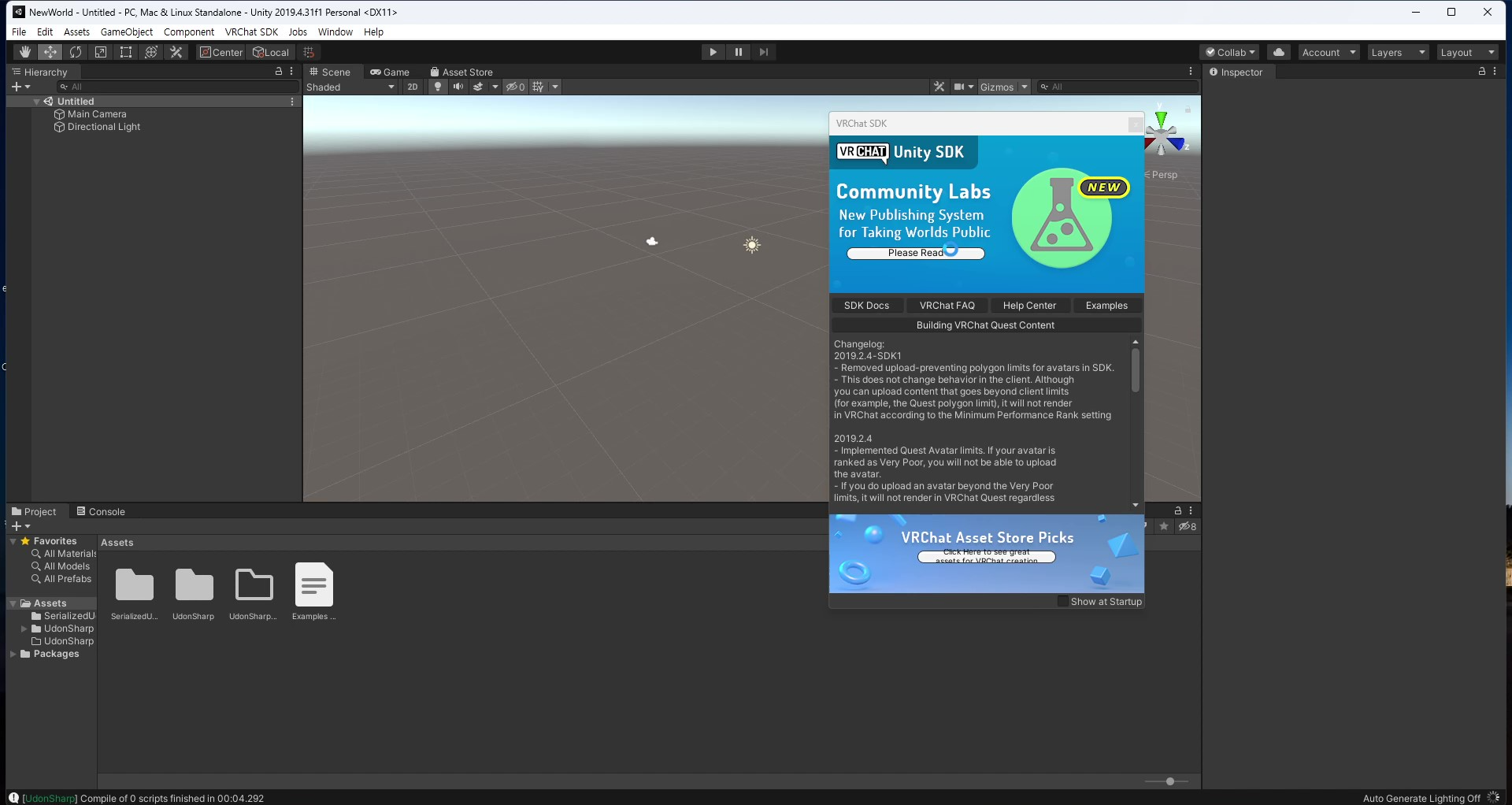This screenshot has height=805, width=1512.
Task: Click the Examples button in SDK window
Action: click(x=1106, y=306)
